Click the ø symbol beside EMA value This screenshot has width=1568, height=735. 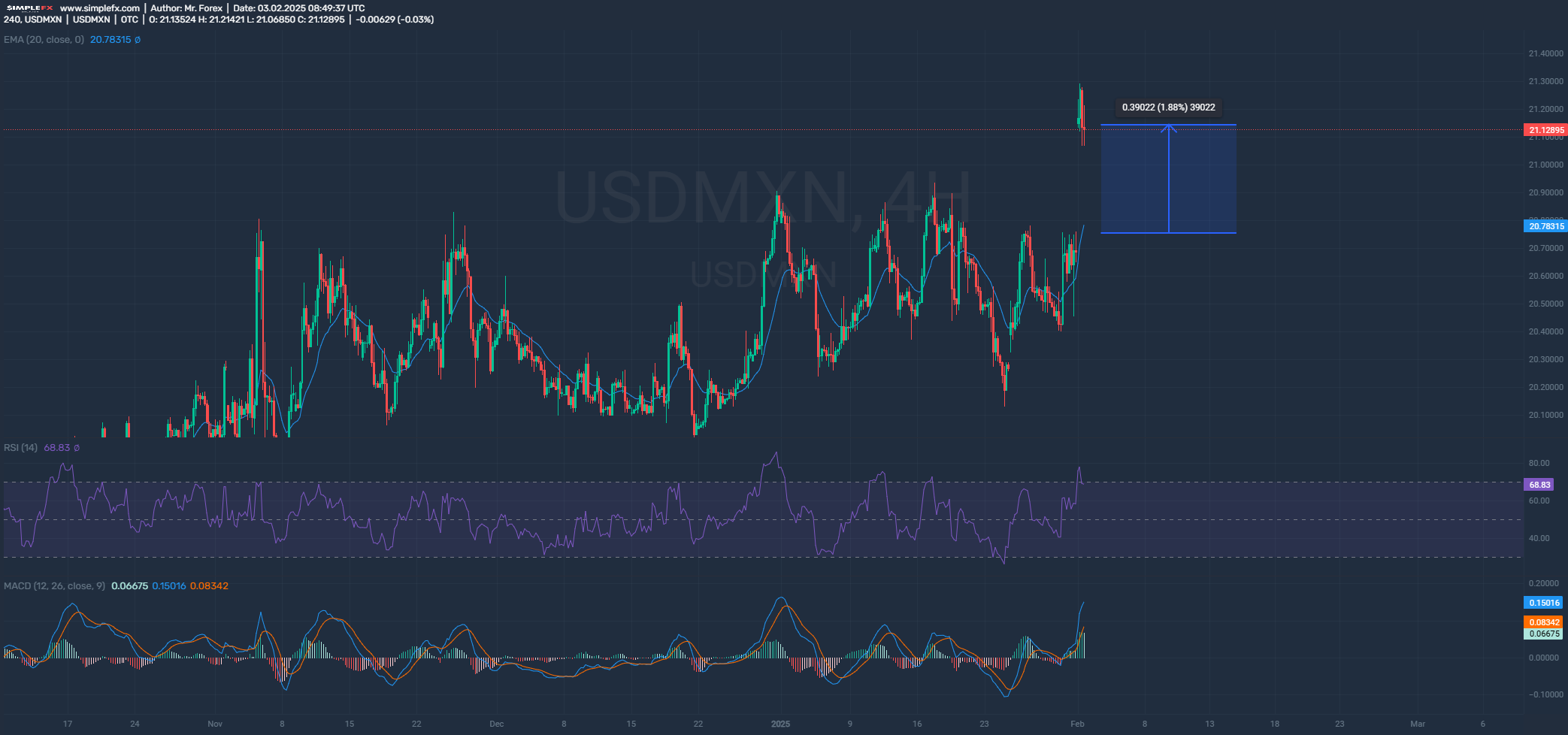tap(138, 40)
